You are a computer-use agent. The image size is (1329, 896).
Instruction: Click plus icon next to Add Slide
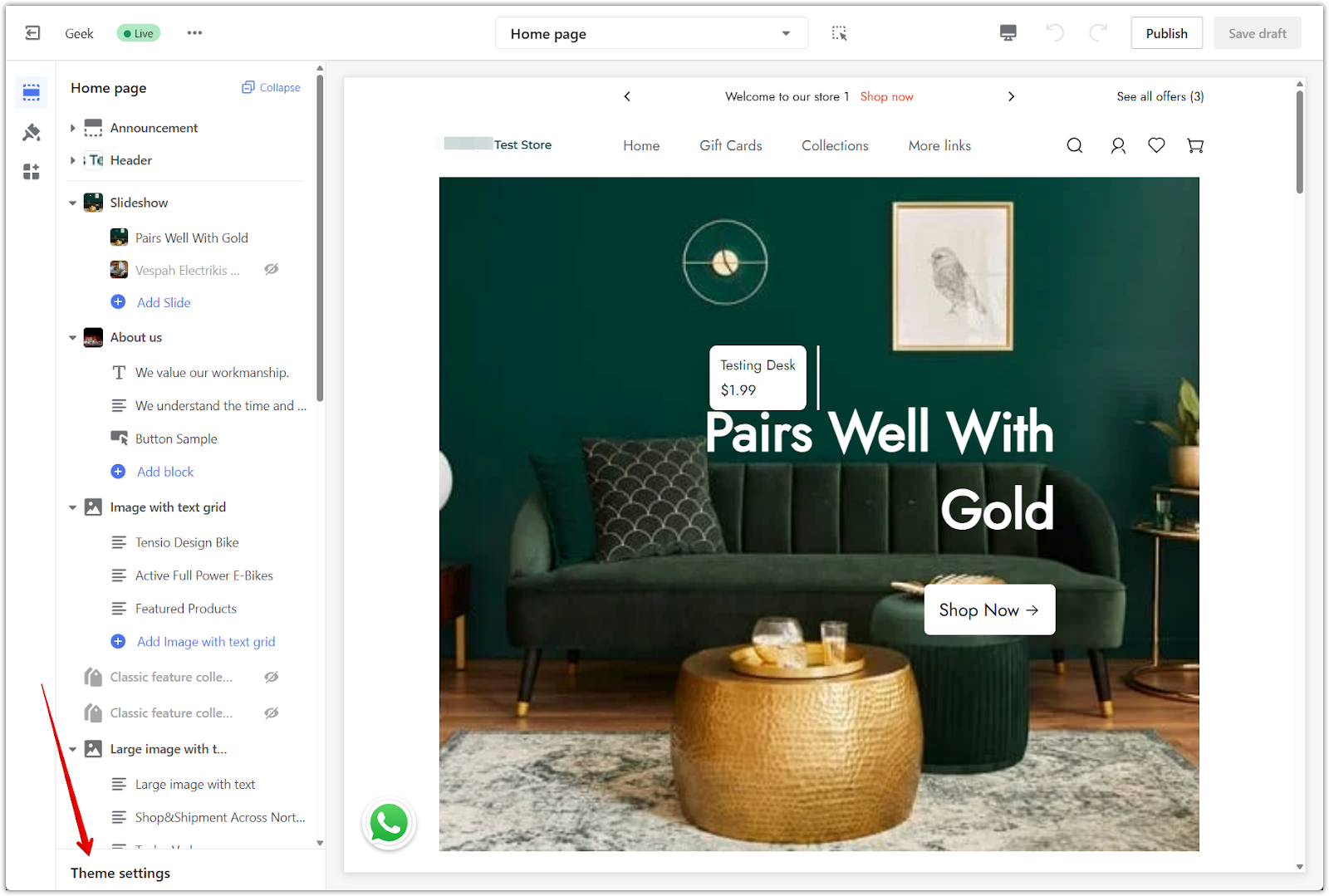point(118,302)
